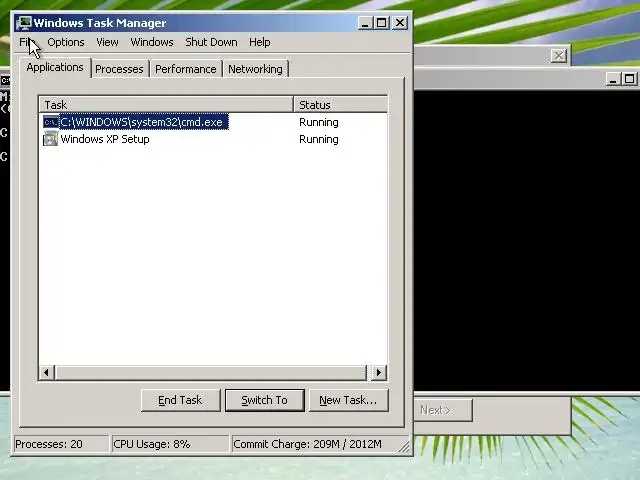Click Running status of Windows XP Setup

point(319,139)
